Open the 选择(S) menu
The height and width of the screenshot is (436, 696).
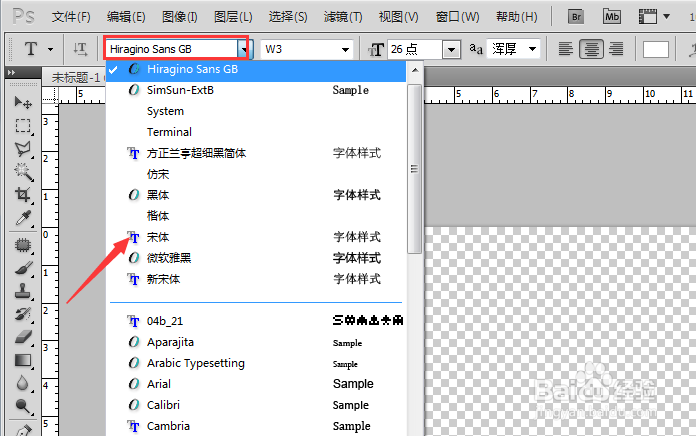coord(288,17)
